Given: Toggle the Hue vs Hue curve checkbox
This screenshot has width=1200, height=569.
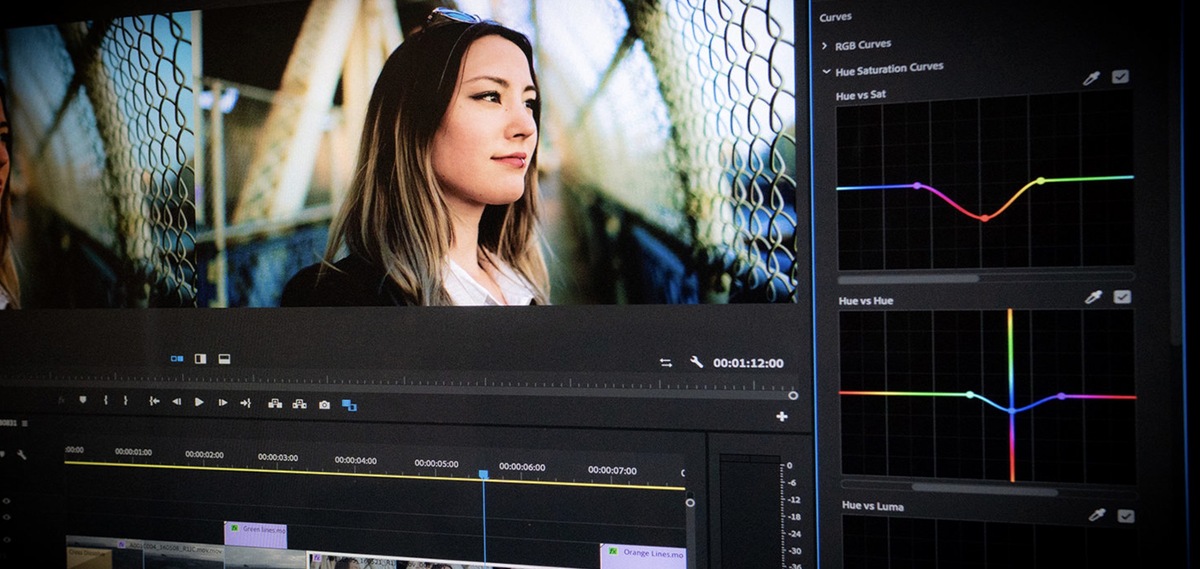Looking at the screenshot, I should pyautogui.click(x=1123, y=297).
